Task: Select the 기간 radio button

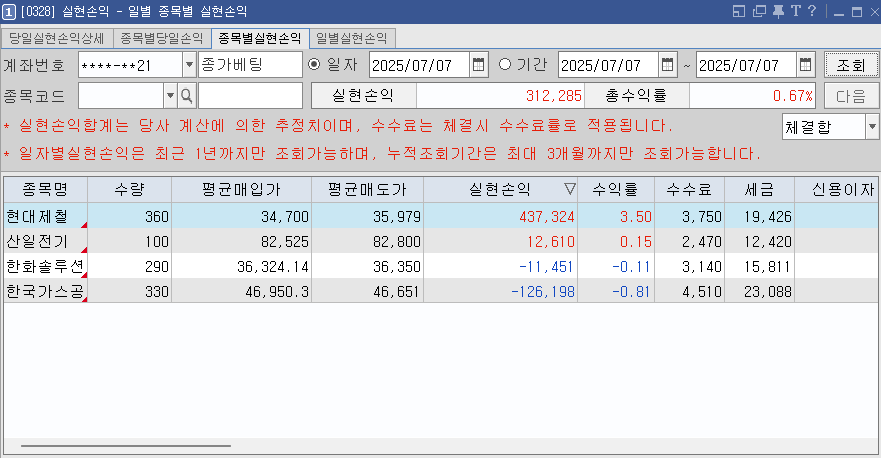Action: pos(505,65)
